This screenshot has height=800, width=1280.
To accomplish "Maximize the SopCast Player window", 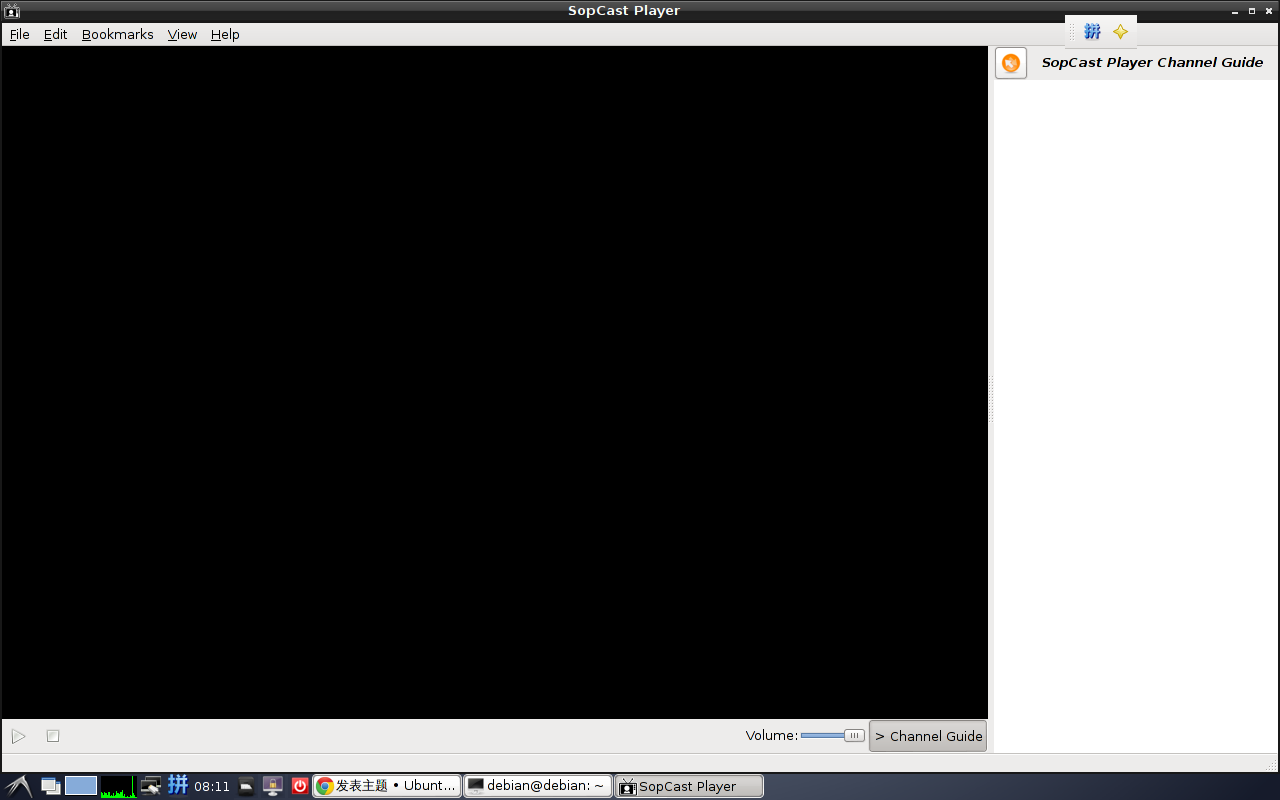I will (1251, 11).
